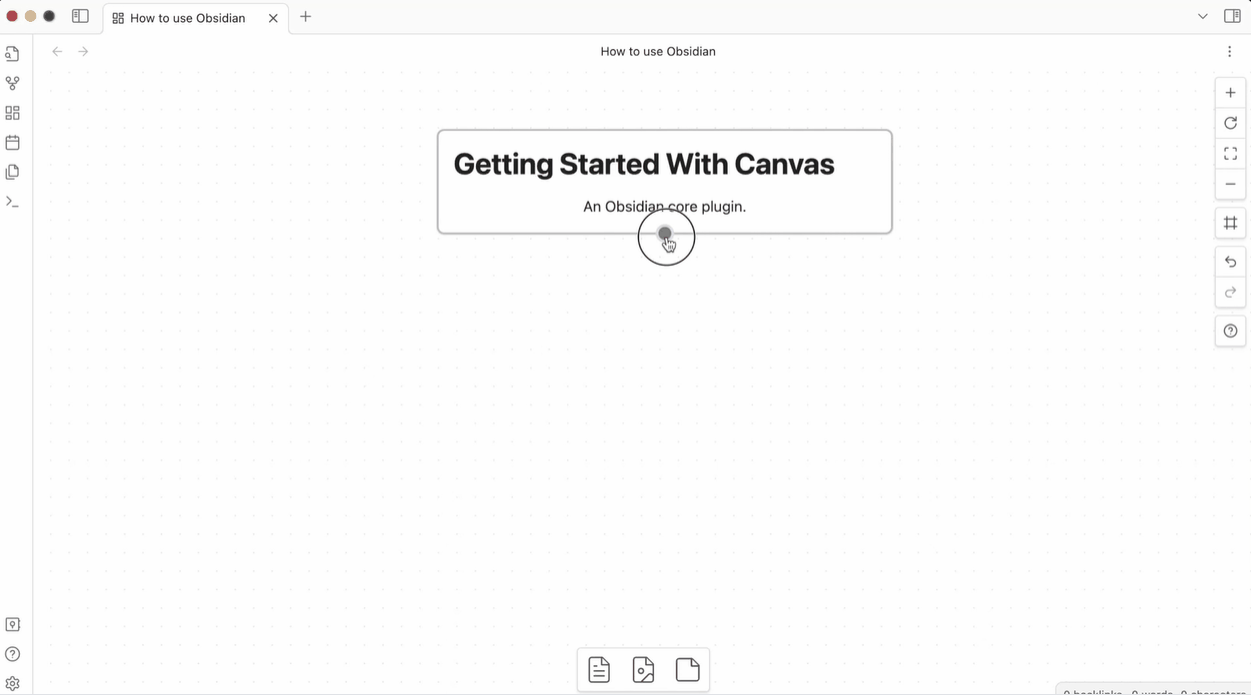Open canvas help button
1251x695 pixels.
pyautogui.click(x=1230, y=331)
